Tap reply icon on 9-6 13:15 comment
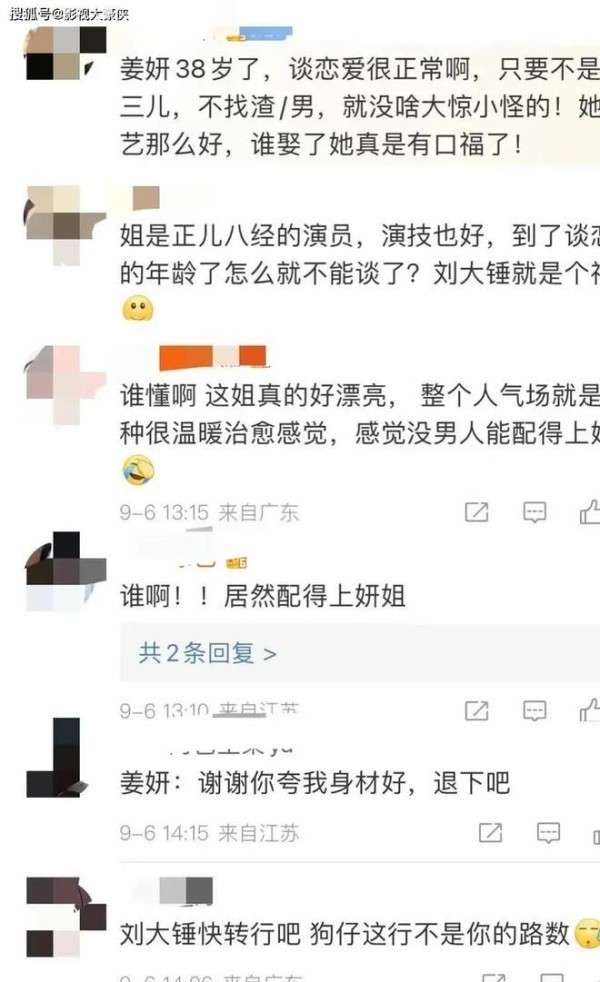The height and width of the screenshot is (982, 600). (x=534, y=512)
